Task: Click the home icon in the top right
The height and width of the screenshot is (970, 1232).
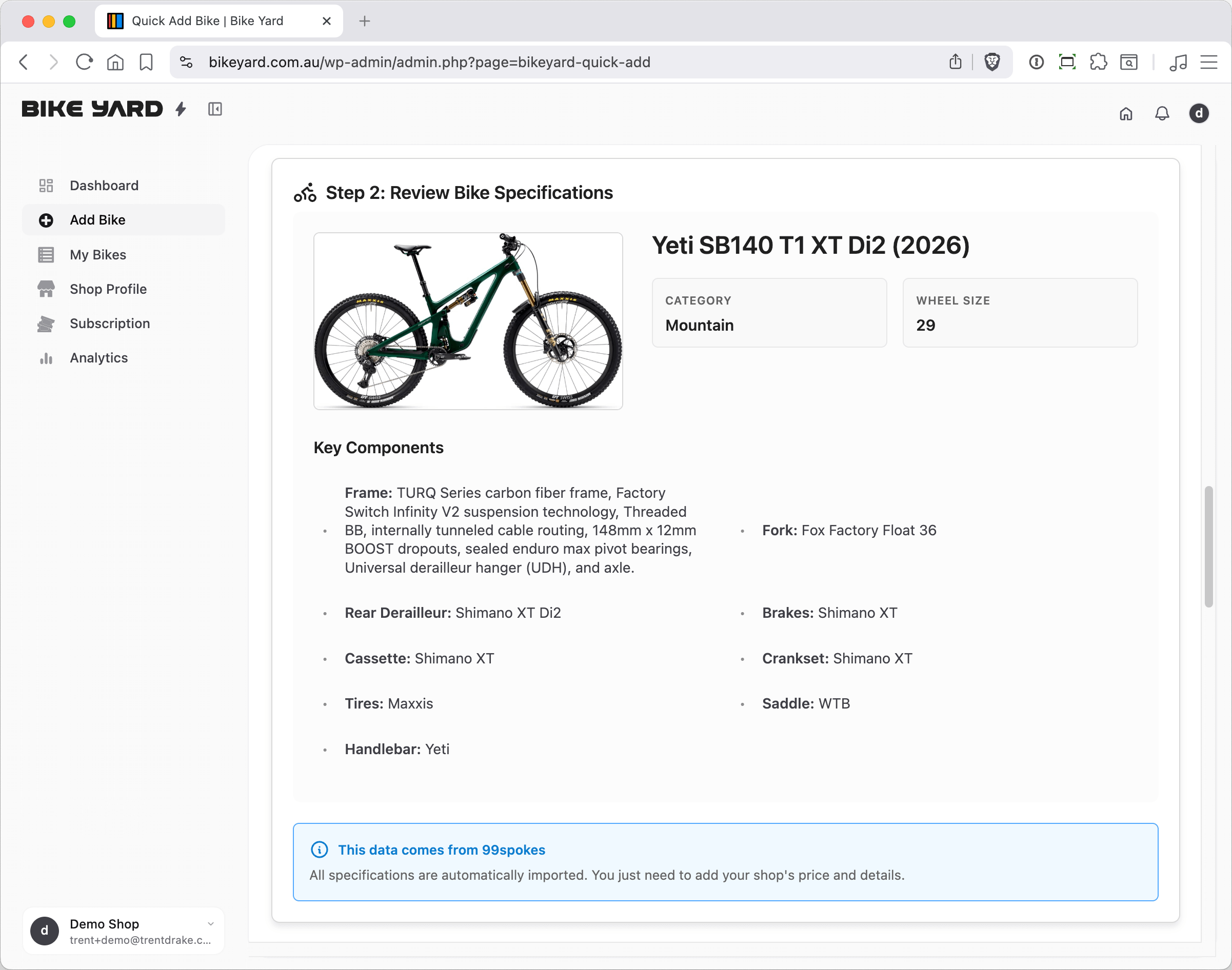Action: pos(1126,114)
